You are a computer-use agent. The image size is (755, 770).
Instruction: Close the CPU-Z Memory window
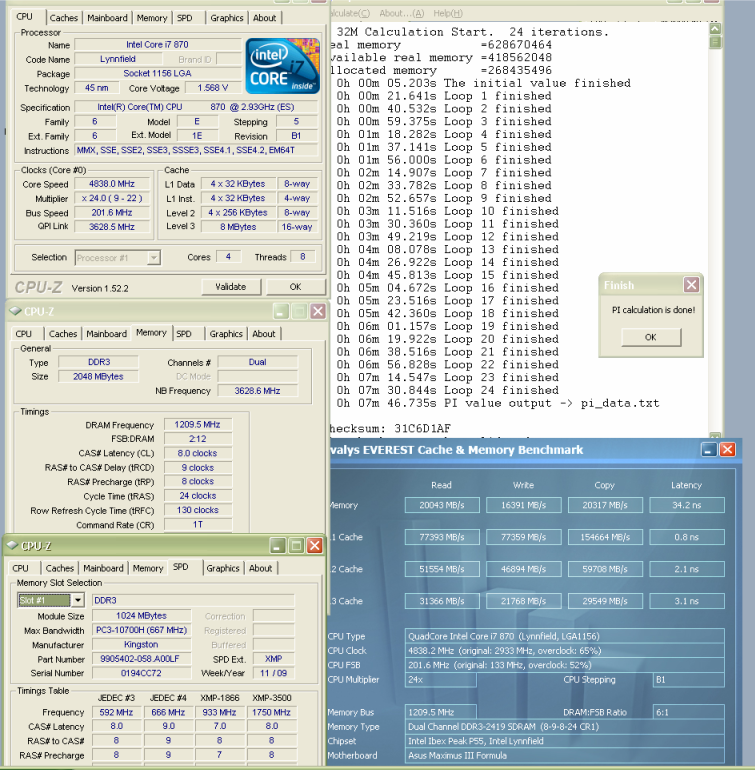coord(318,311)
